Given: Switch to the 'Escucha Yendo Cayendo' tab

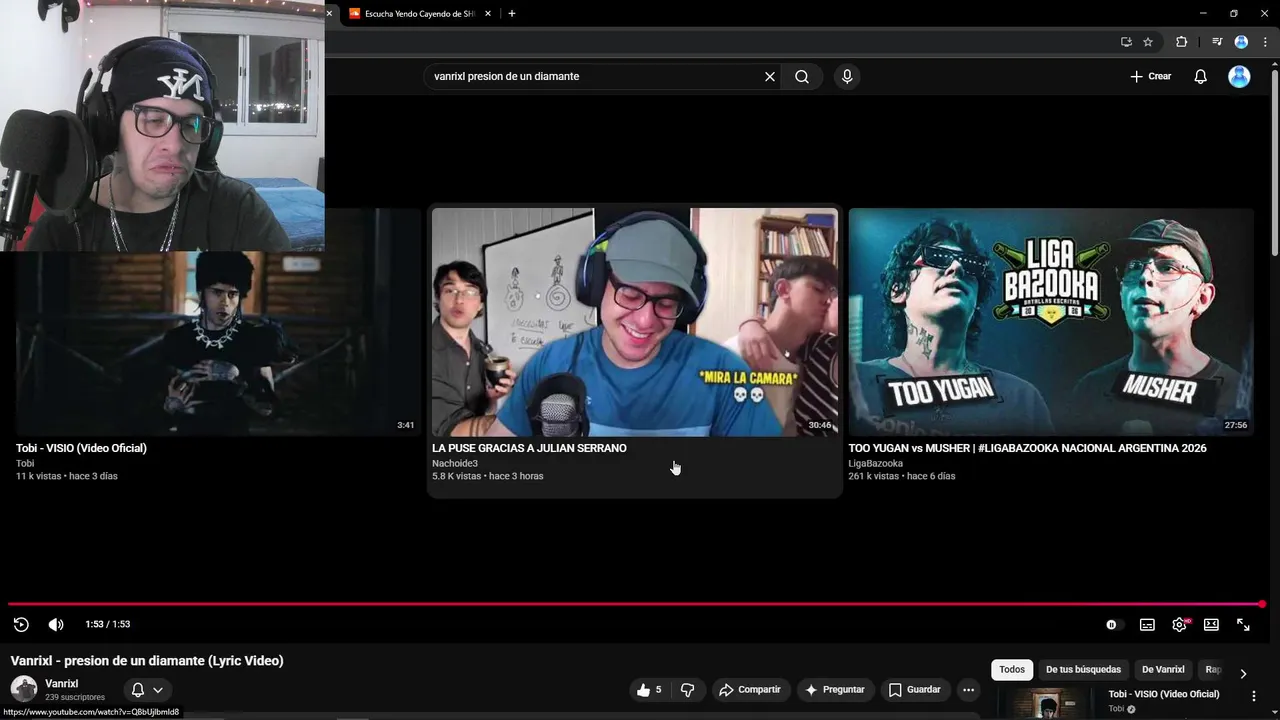Looking at the screenshot, I should tap(418, 13).
